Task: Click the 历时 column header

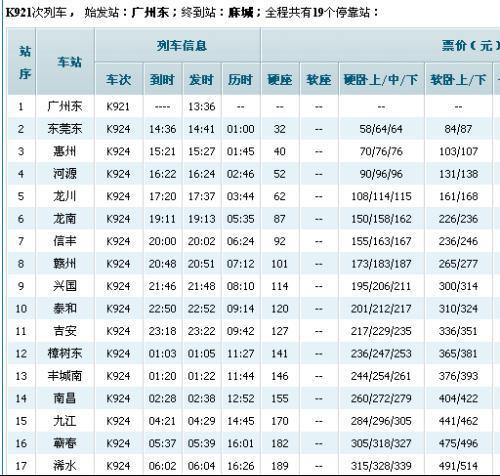Action: tap(240, 80)
